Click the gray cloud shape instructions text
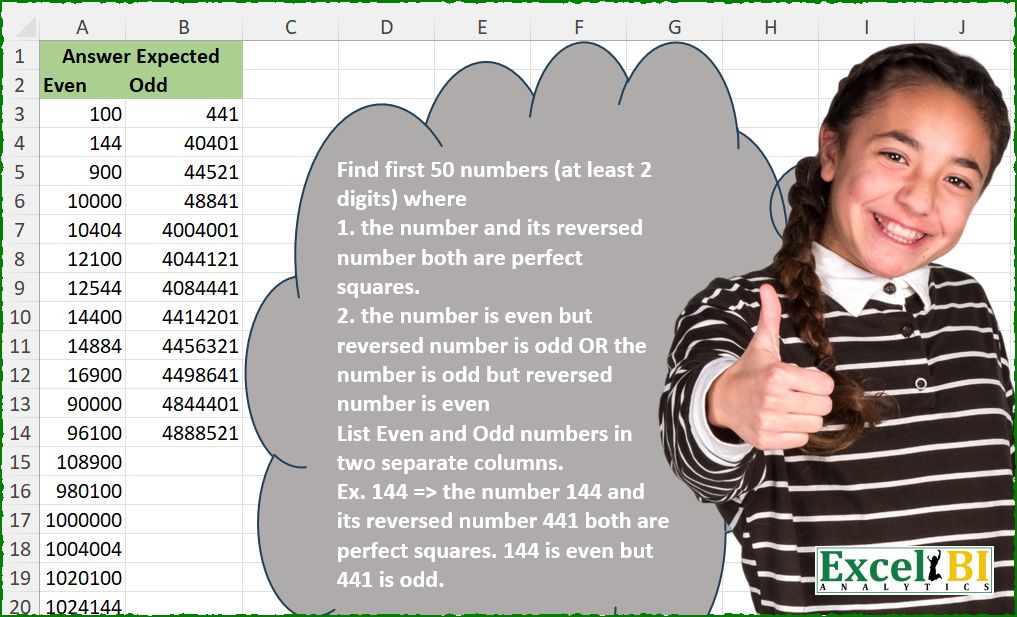 click(x=503, y=374)
